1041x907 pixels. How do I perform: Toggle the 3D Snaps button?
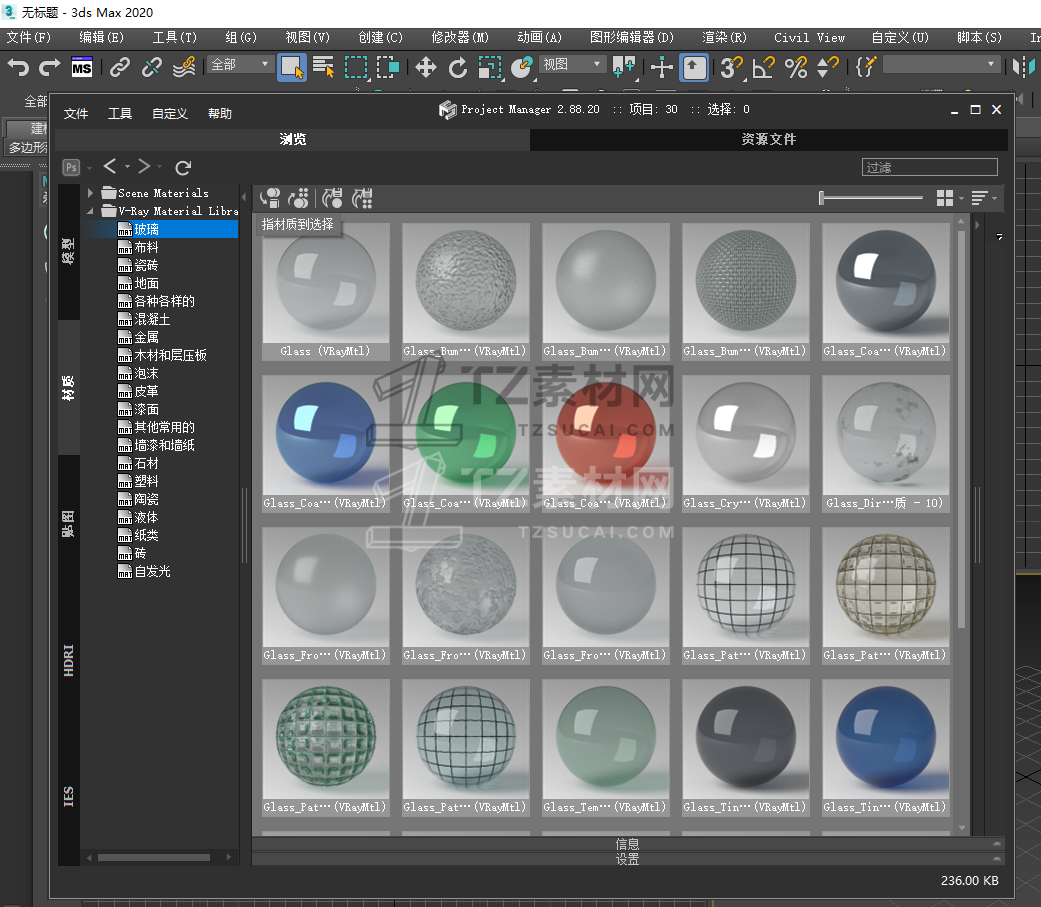(732, 68)
